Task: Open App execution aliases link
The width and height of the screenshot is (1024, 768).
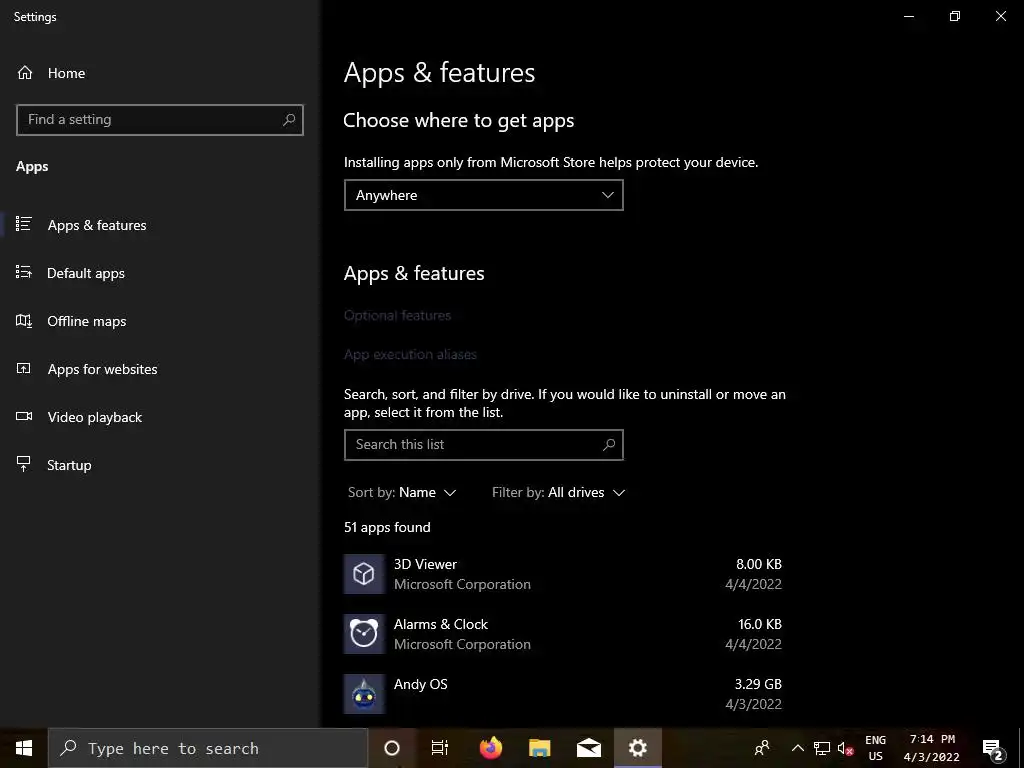Action: 410,355
